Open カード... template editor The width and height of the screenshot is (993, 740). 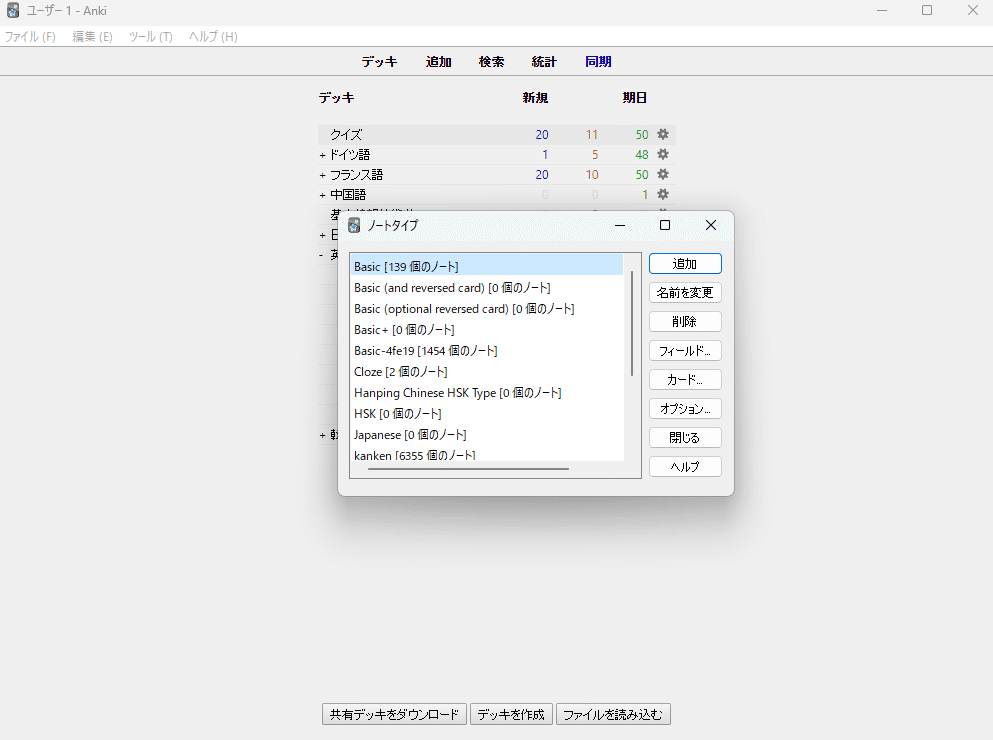point(685,380)
